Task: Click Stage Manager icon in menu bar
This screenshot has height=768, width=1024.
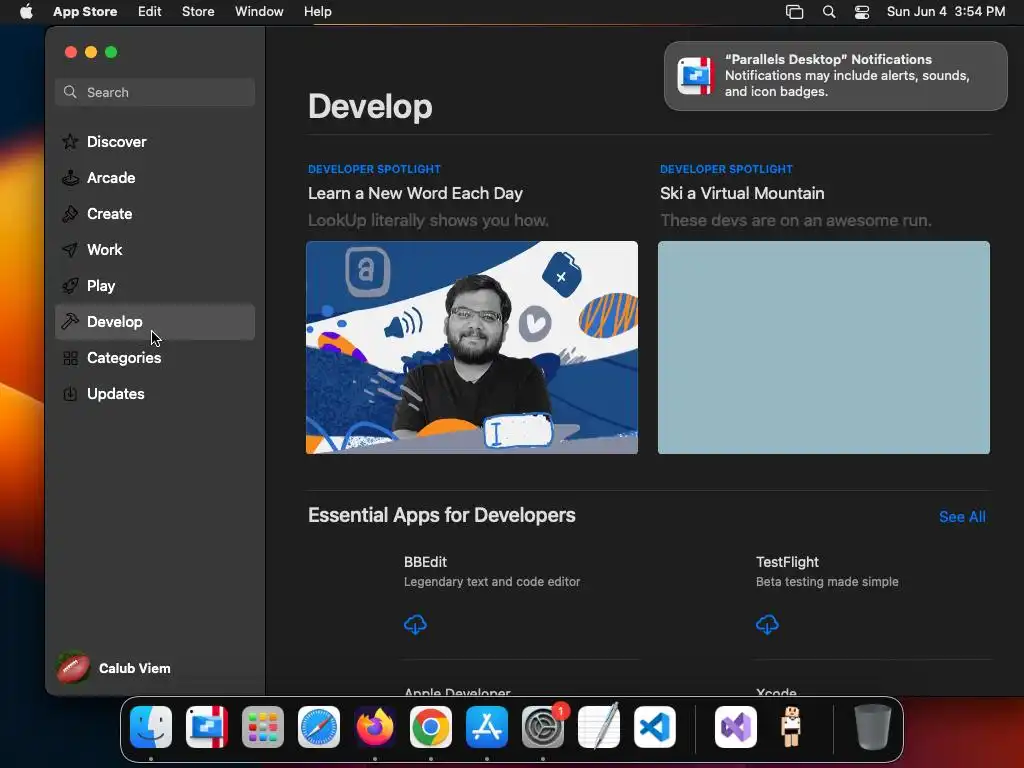Action: (794, 12)
